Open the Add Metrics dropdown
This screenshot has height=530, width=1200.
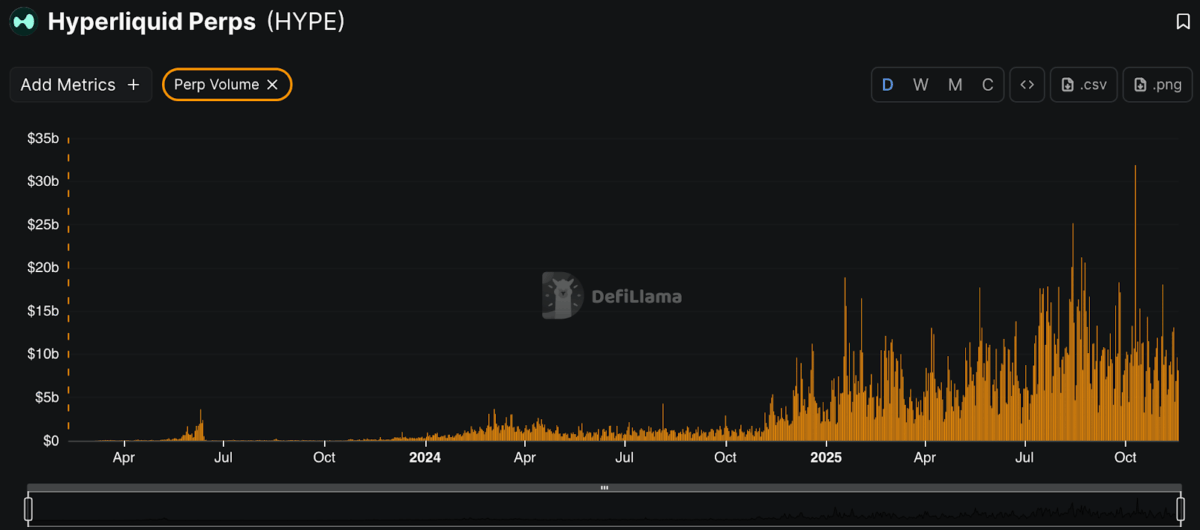(x=80, y=85)
